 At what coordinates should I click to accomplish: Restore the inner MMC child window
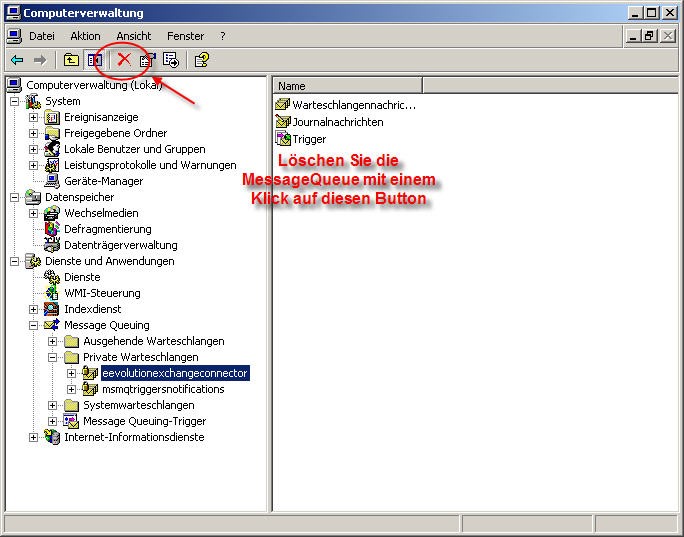pyautogui.click(x=649, y=36)
